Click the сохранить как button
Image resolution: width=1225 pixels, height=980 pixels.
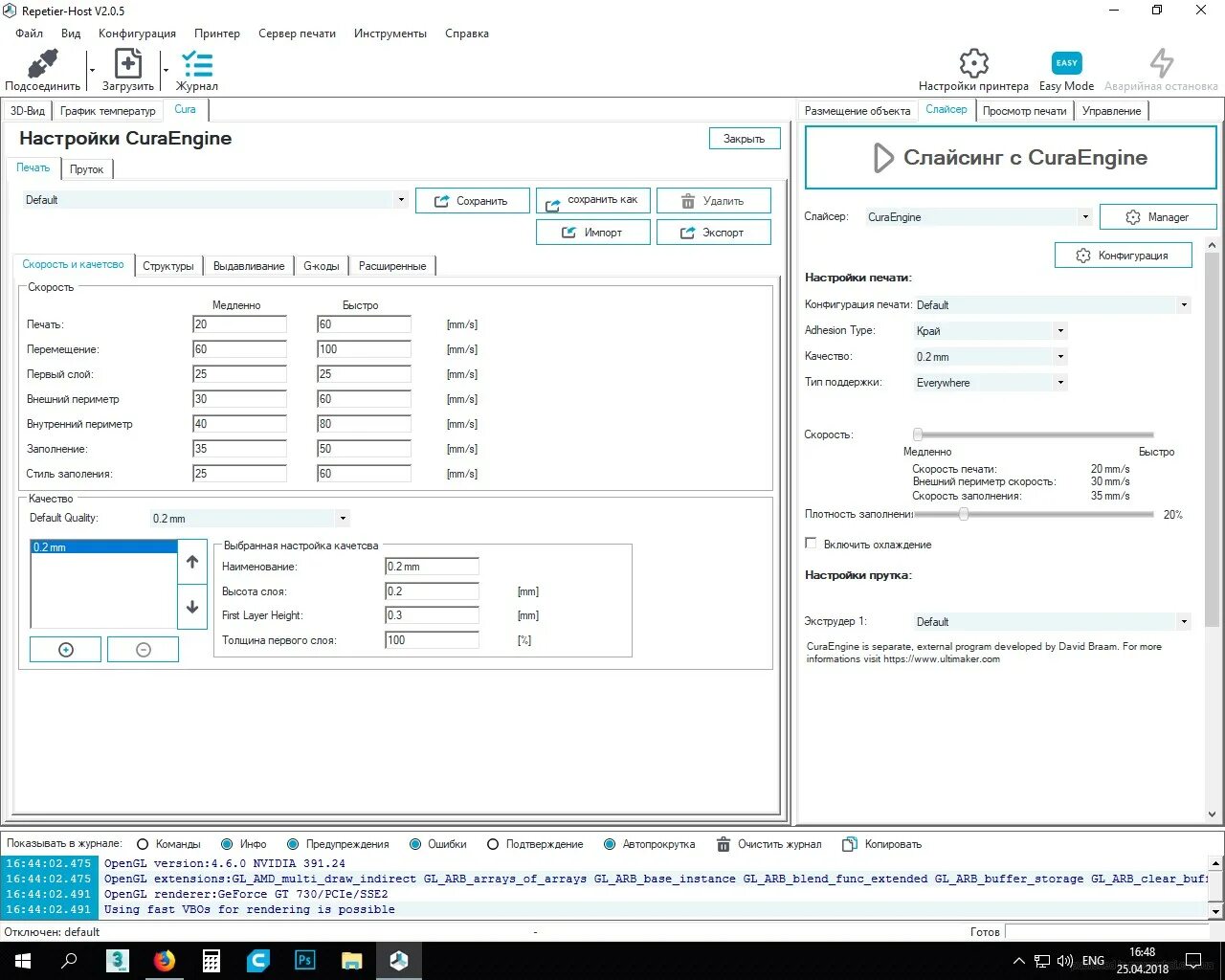(x=593, y=201)
